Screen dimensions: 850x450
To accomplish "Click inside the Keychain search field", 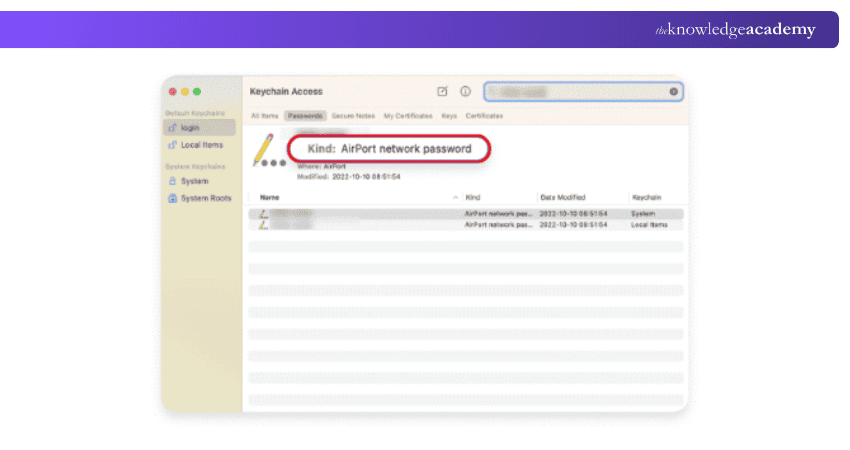I will click(x=583, y=92).
